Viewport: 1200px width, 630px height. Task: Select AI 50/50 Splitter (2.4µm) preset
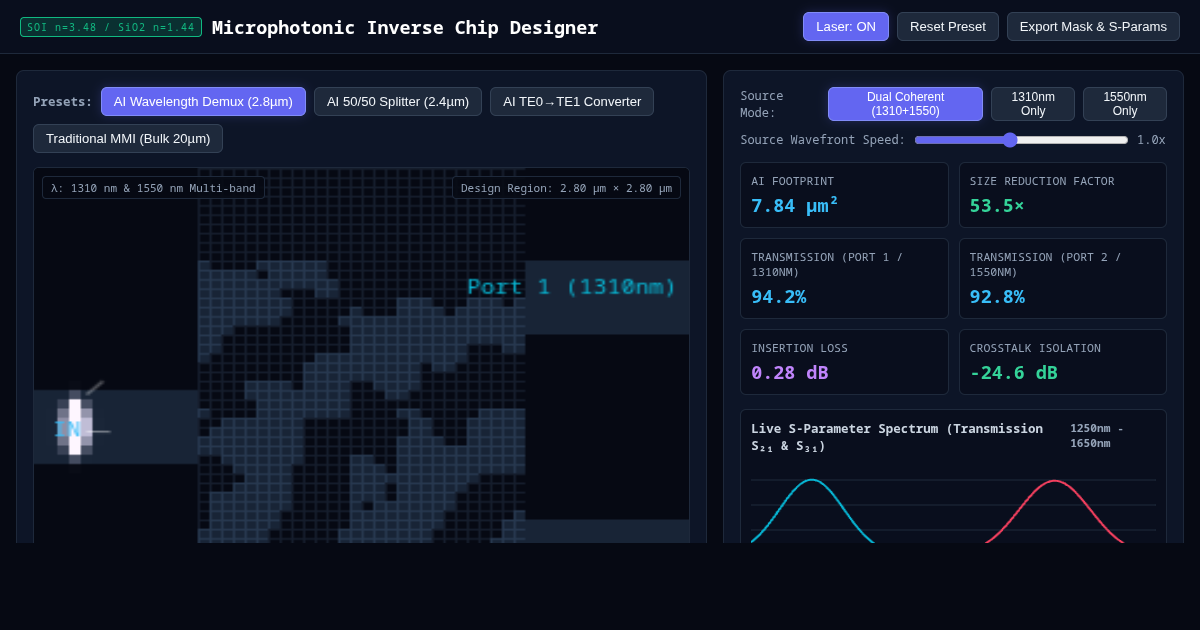pos(398,101)
